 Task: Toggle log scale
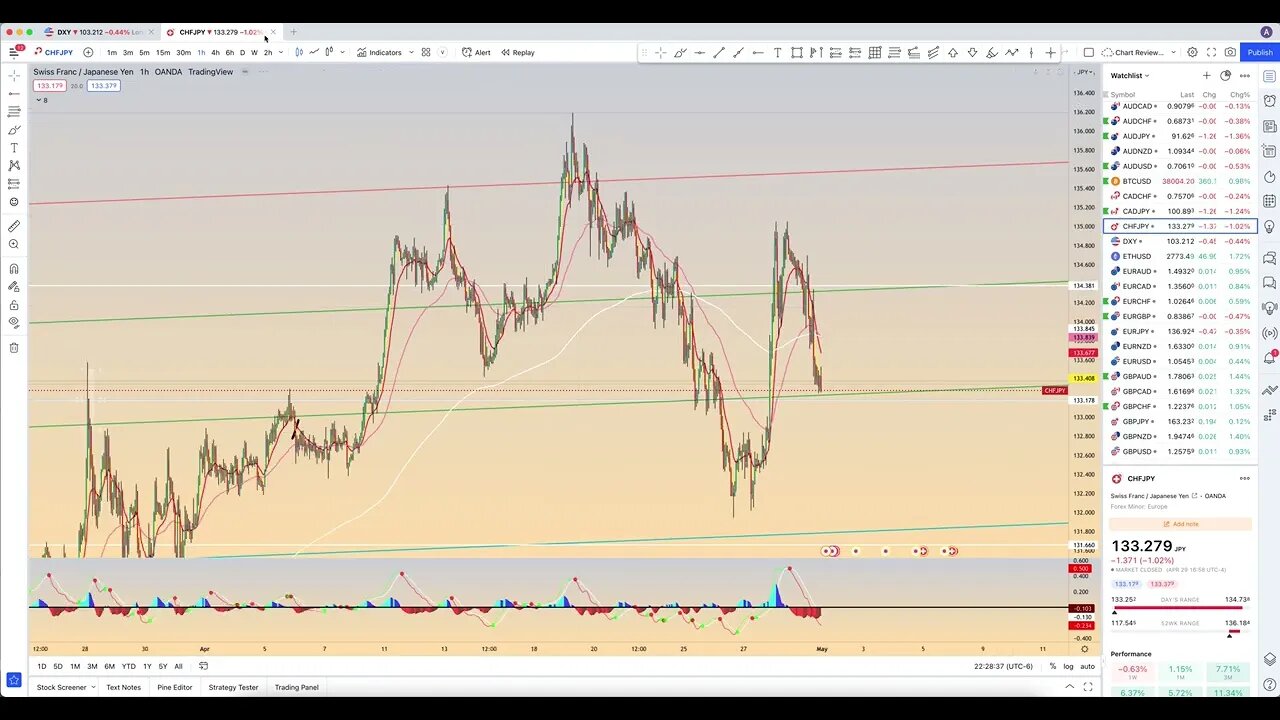pyautogui.click(x=1068, y=666)
